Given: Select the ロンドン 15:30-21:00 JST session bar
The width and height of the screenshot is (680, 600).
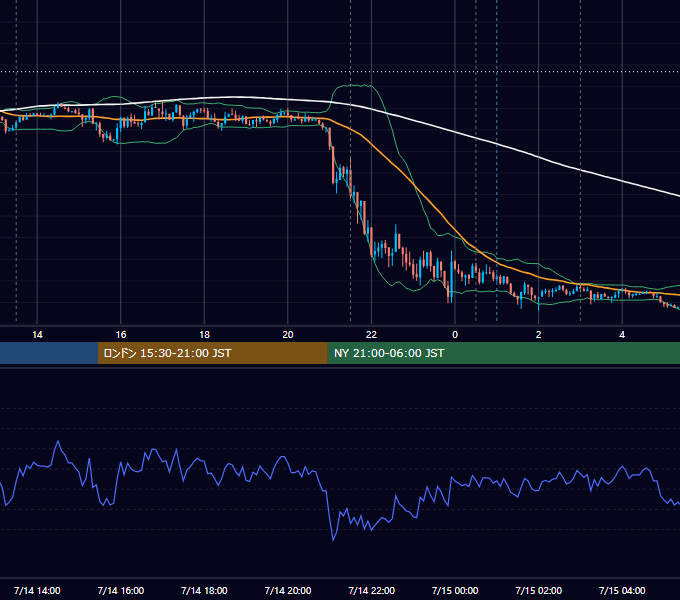Looking at the screenshot, I should (212, 353).
